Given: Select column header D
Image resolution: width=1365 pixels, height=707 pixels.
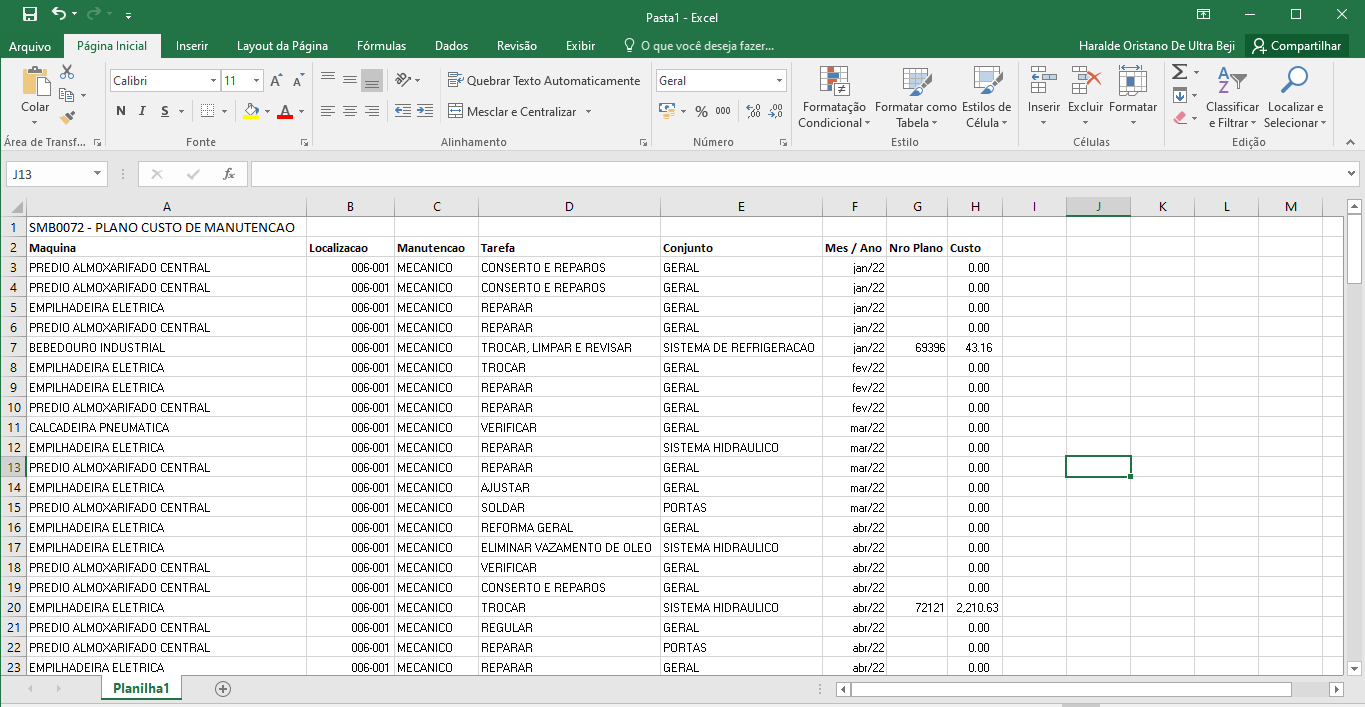Looking at the screenshot, I should click(x=569, y=207).
